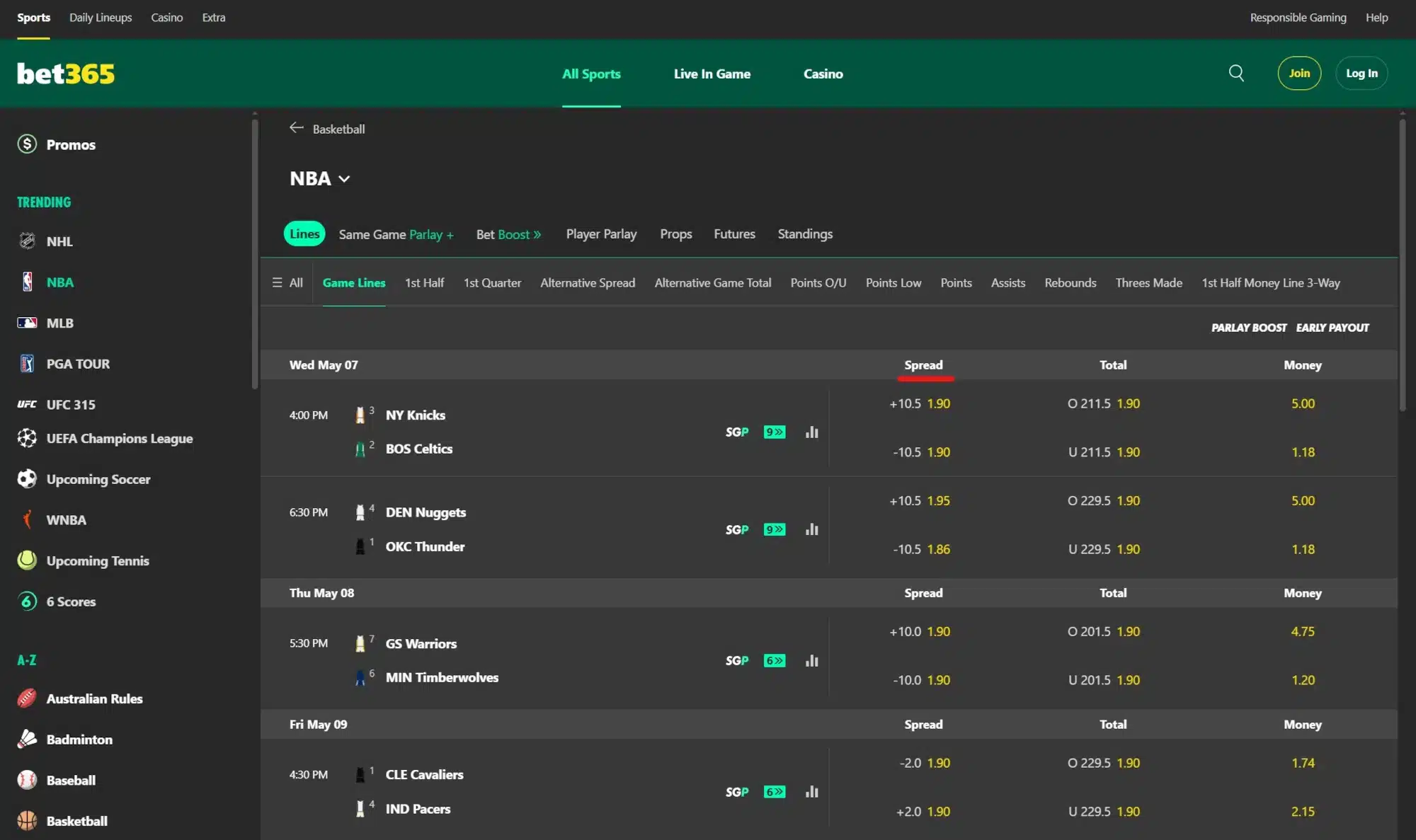Image resolution: width=1416 pixels, height=840 pixels.
Task: Click SGP for Cavaliers vs Pacers
Action: pyautogui.click(x=737, y=792)
